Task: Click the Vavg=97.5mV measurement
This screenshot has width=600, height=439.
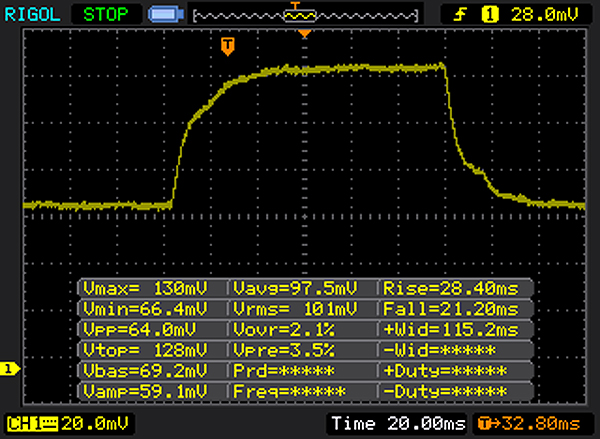Action: tap(295, 289)
